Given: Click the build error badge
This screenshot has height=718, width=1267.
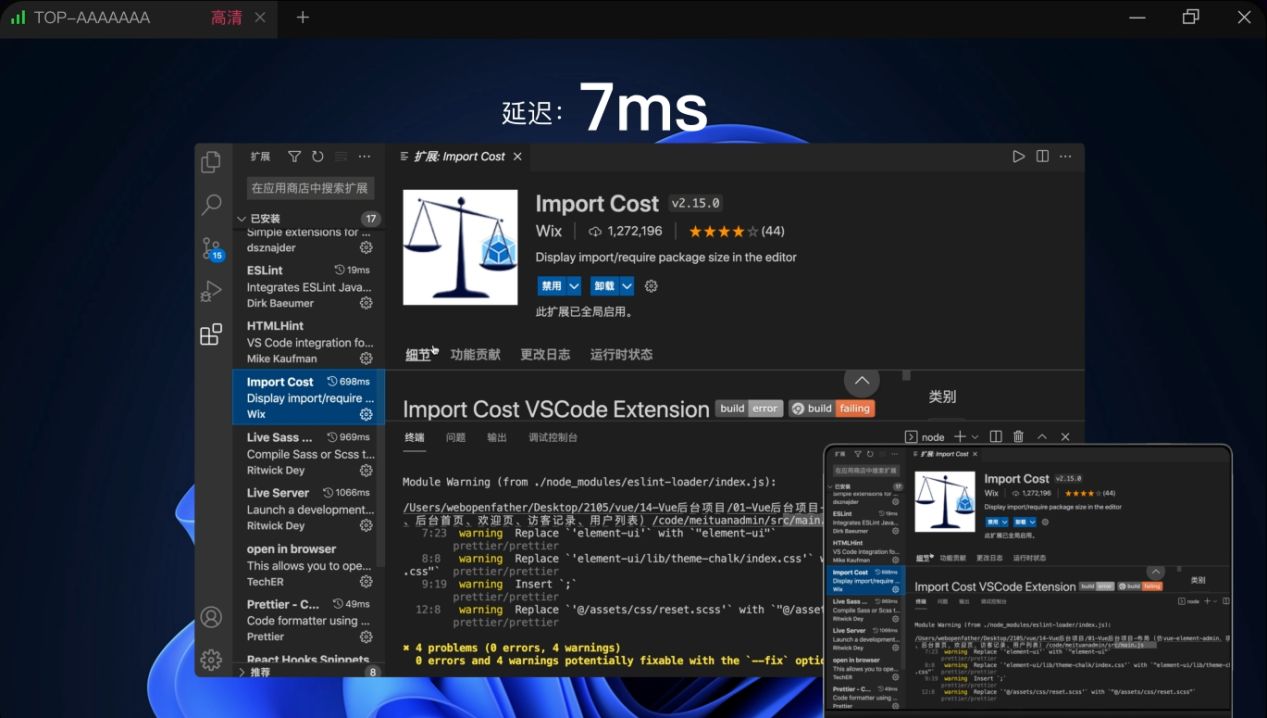Looking at the screenshot, I should click(749, 408).
